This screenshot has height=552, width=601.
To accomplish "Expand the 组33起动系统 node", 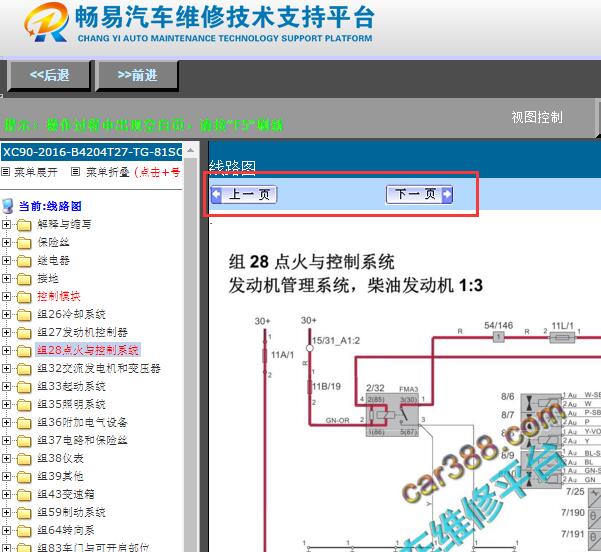I will click(6, 386).
